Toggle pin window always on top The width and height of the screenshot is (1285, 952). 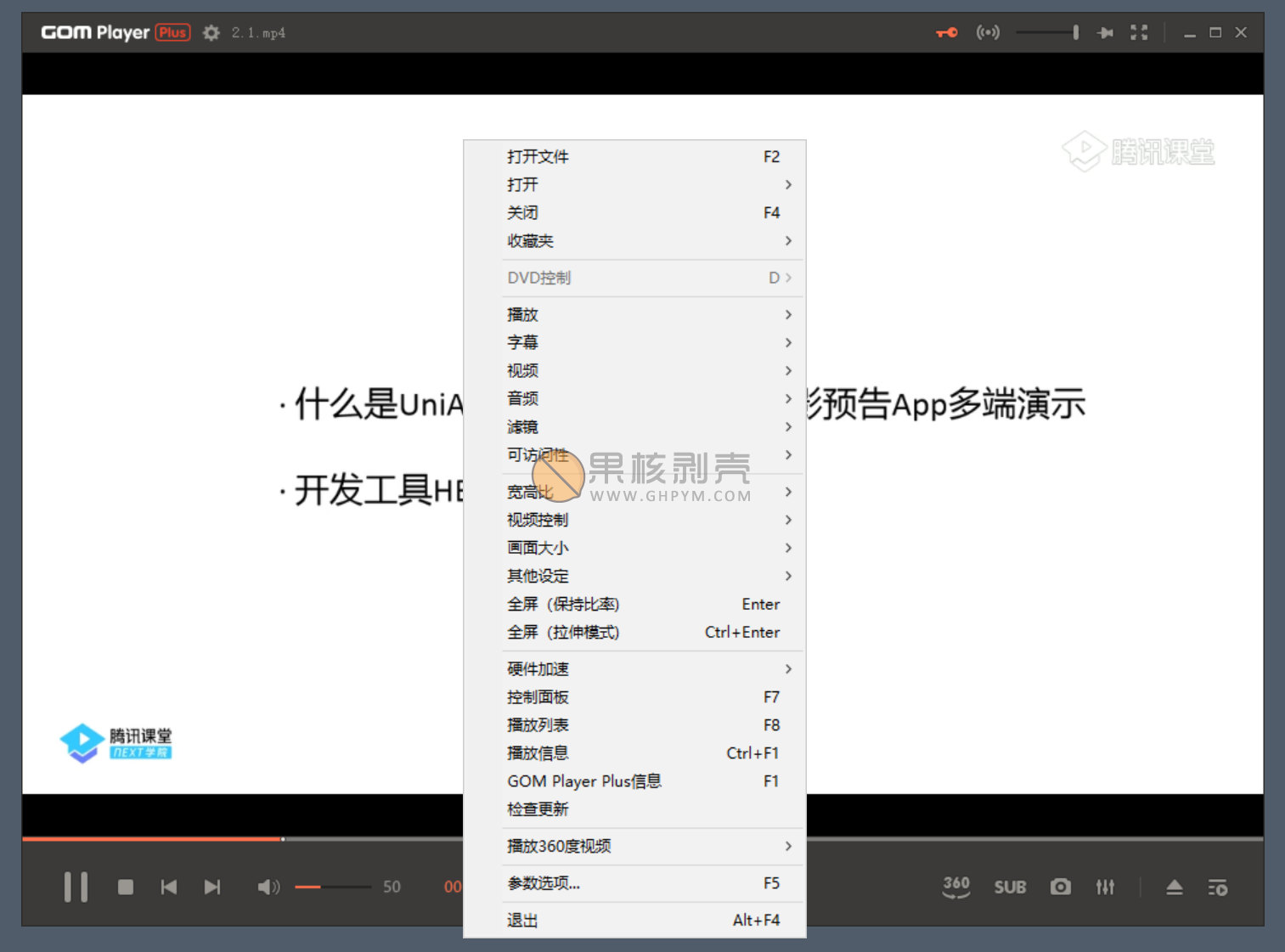coord(1105,32)
